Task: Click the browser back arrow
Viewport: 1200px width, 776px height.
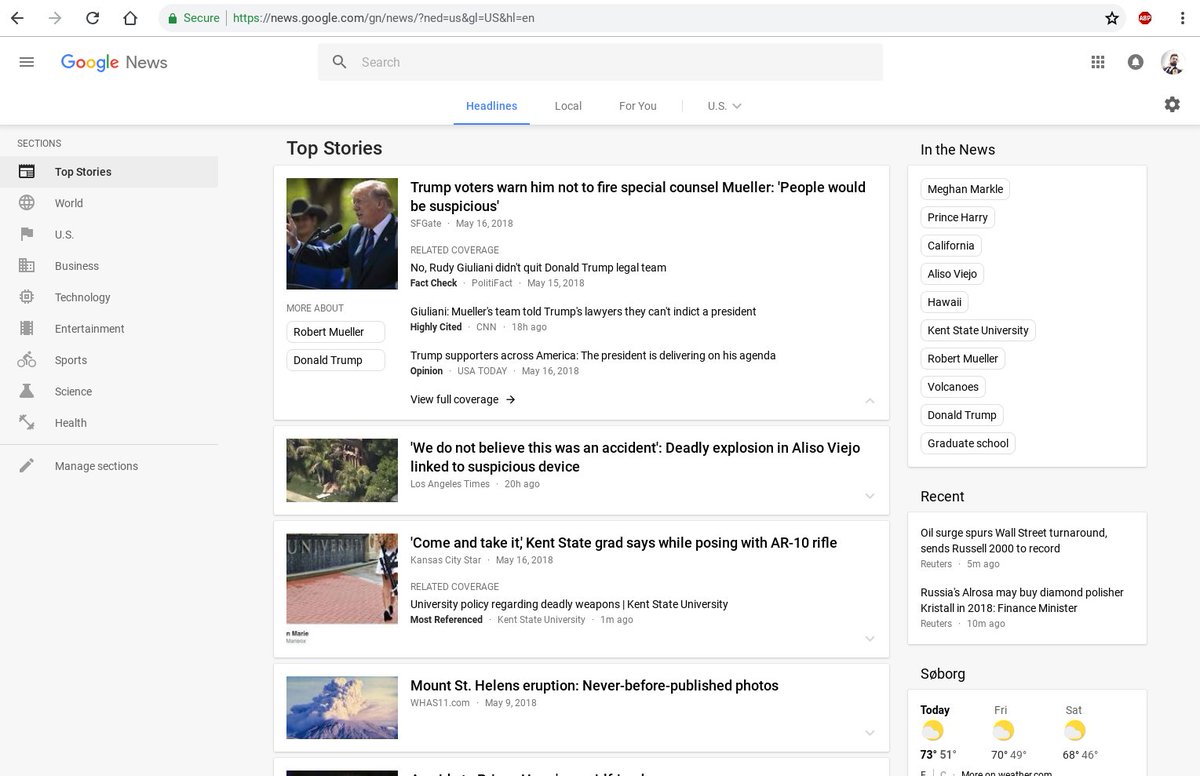Action: [x=18, y=18]
